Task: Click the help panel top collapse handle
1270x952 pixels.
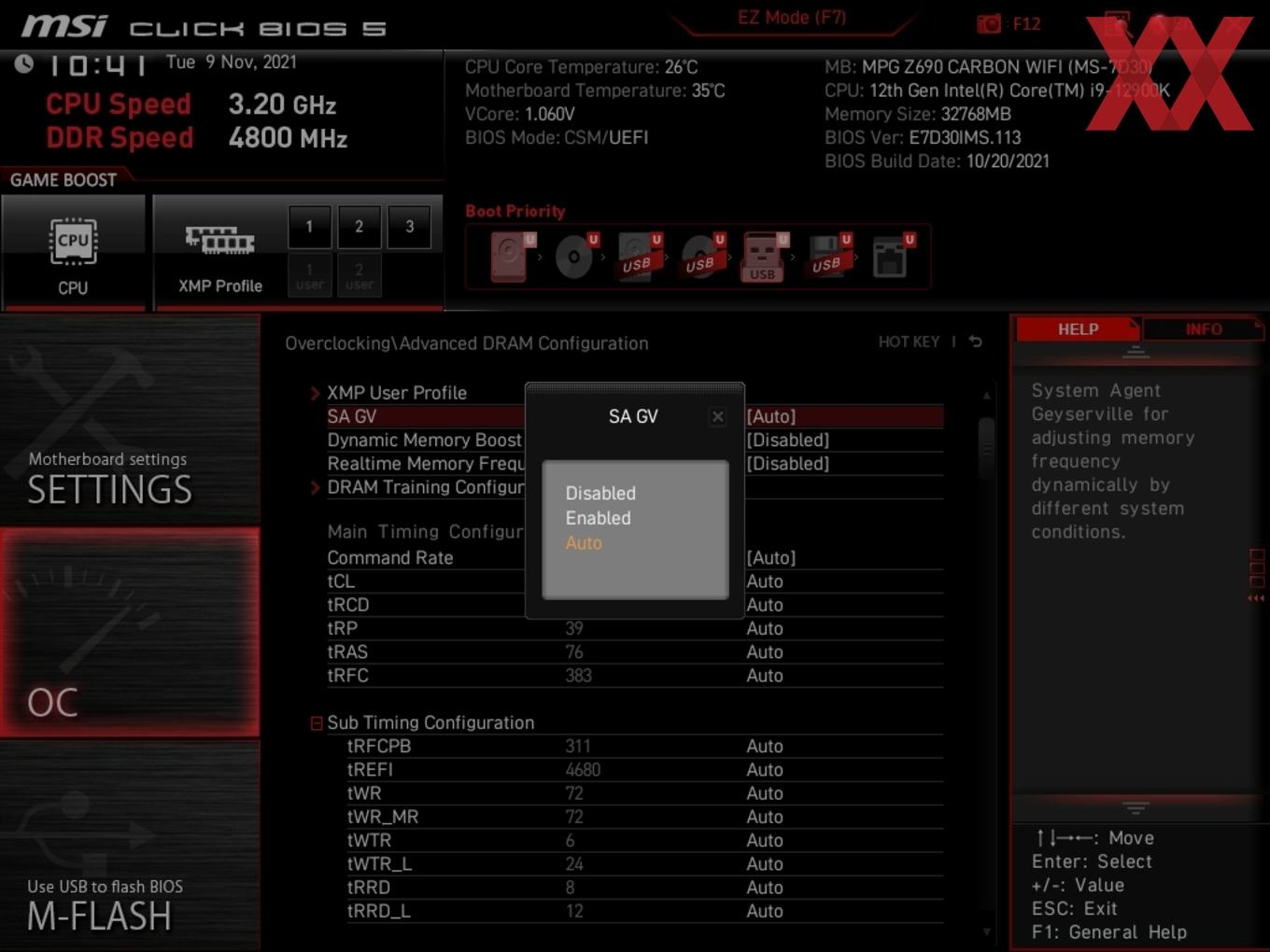Action: (1136, 352)
